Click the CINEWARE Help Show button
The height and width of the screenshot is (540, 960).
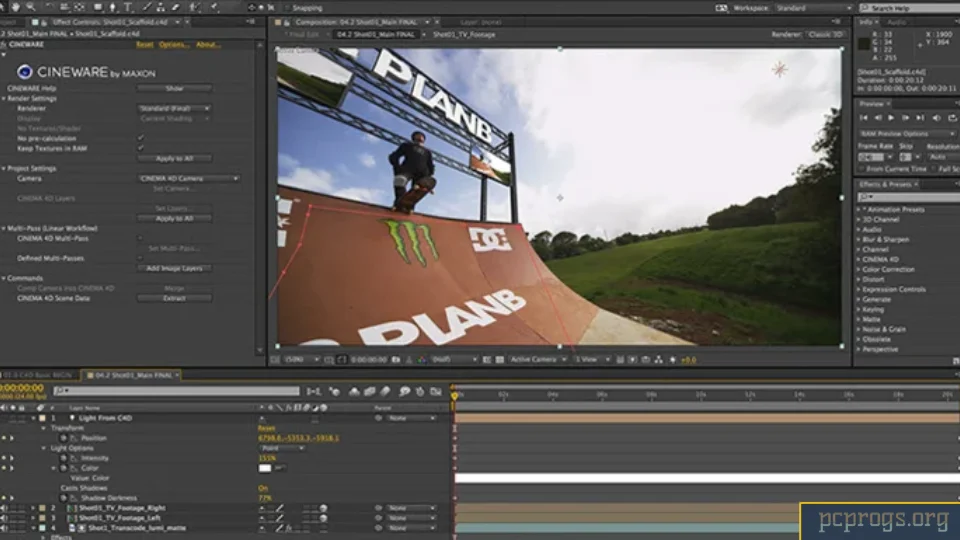coord(174,88)
